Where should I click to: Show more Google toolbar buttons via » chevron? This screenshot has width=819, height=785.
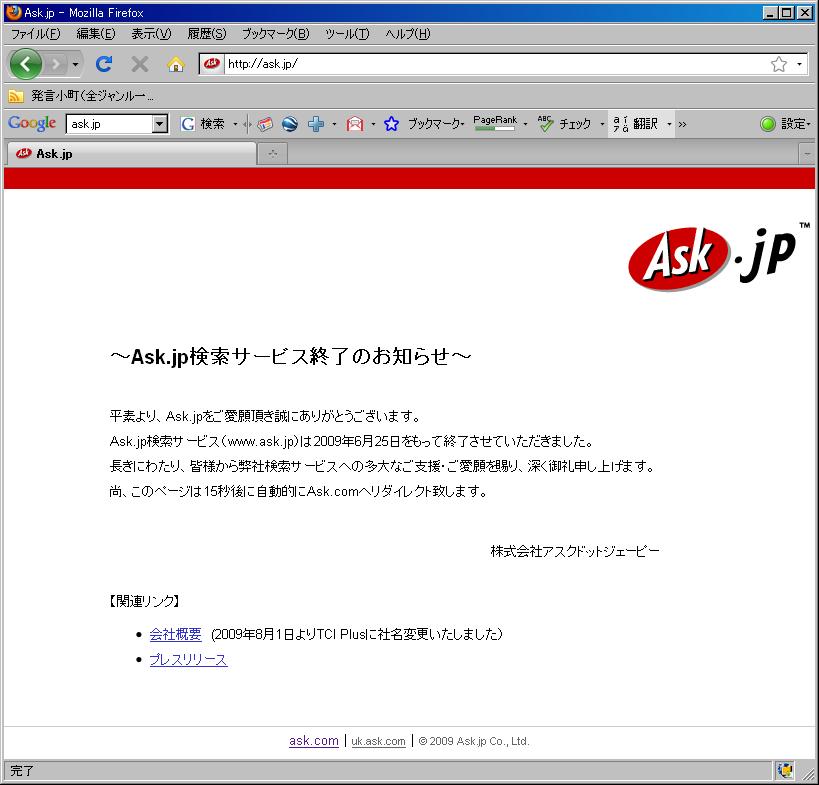[682, 124]
